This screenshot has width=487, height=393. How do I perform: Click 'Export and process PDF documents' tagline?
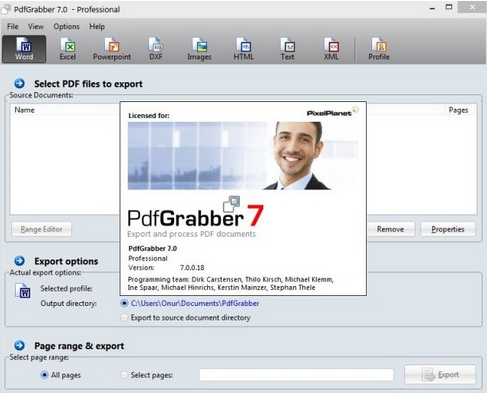pyautogui.click(x=191, y=234)
